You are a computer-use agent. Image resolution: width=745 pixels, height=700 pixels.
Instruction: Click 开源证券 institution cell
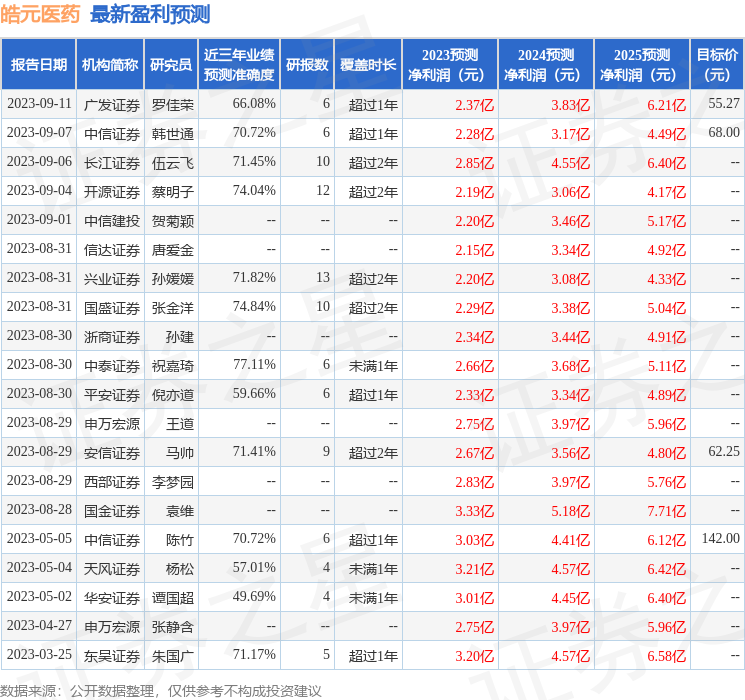tap(112, 192)
